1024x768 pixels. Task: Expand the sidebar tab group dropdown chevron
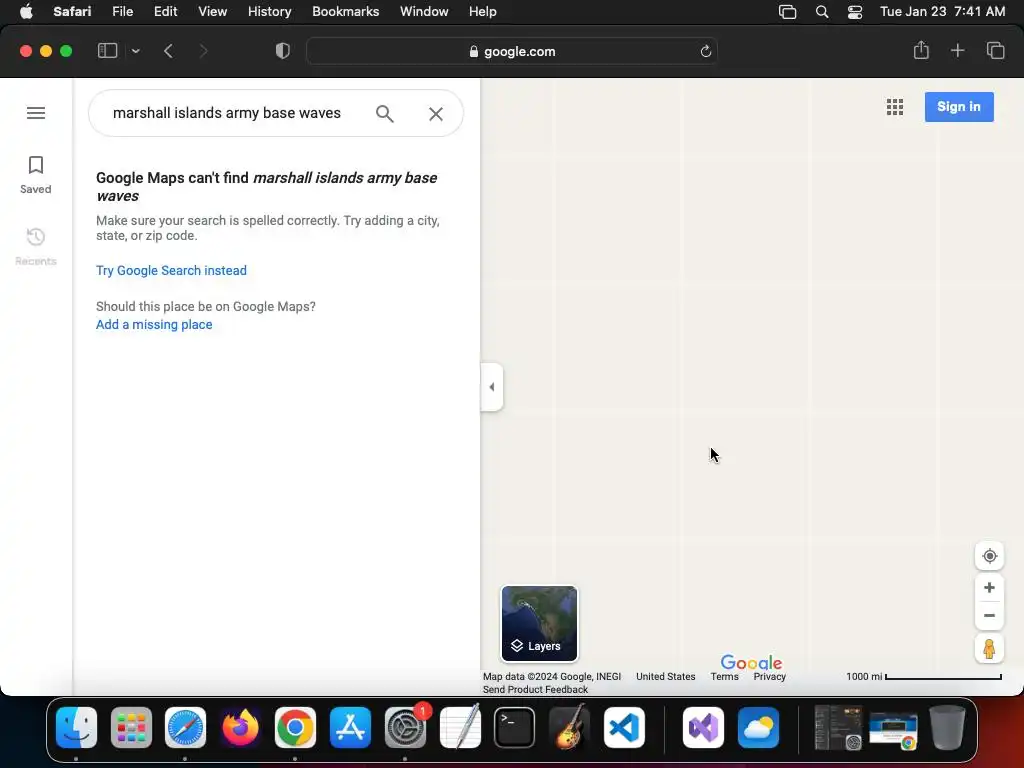click(135, 51)
